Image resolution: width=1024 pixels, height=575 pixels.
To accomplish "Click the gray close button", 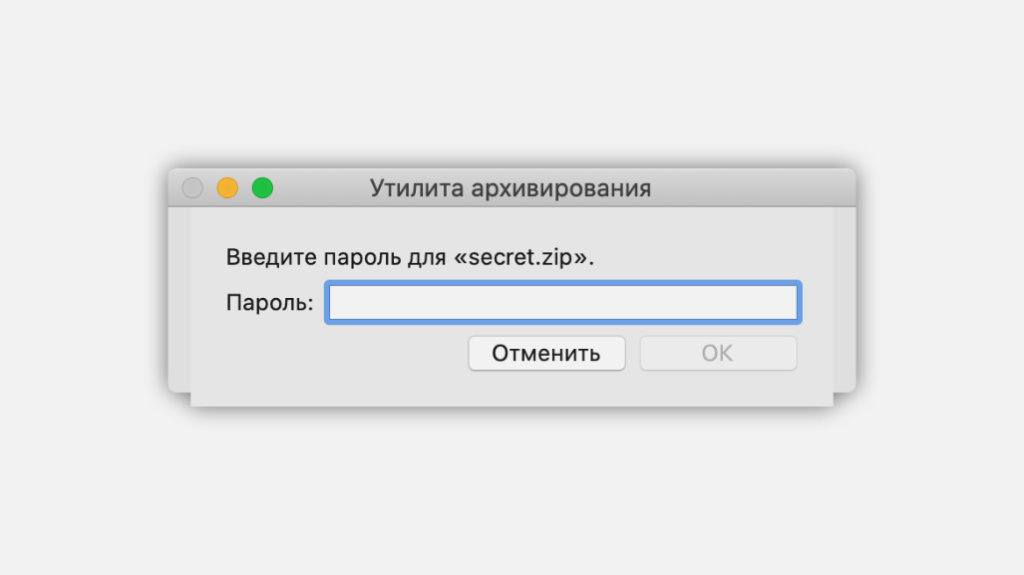I will (193, 188).
